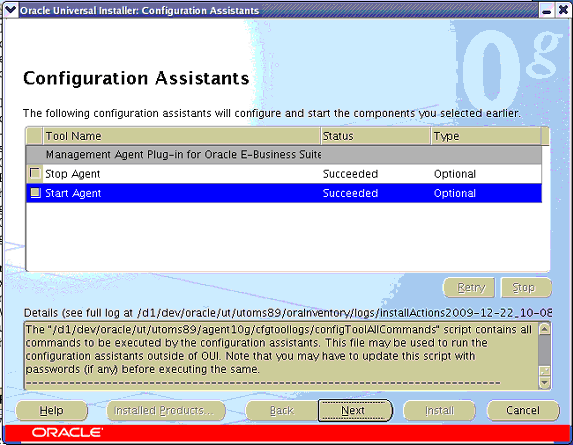Click the Configuration Assistants heading
Image resolution: width=573 pixels, height=445 pixels.
(136, 78)
